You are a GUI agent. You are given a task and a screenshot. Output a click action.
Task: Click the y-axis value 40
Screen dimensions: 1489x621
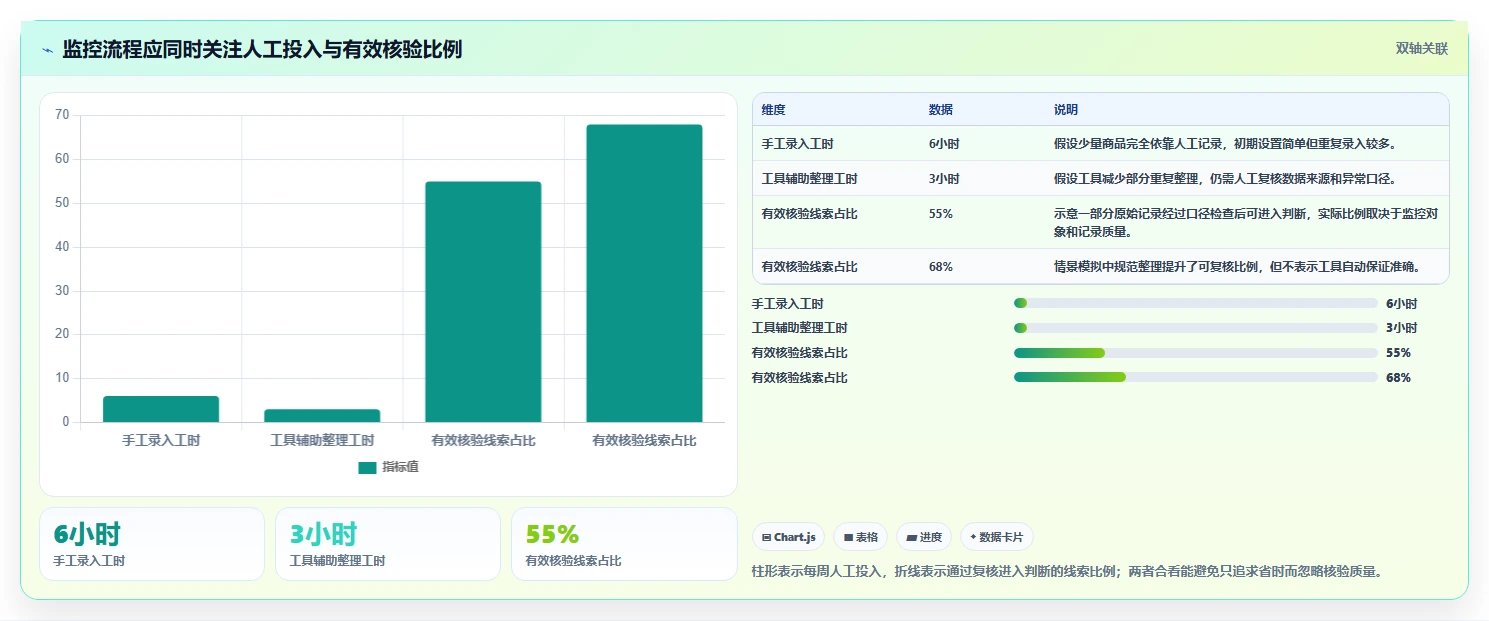coord(62,247)
